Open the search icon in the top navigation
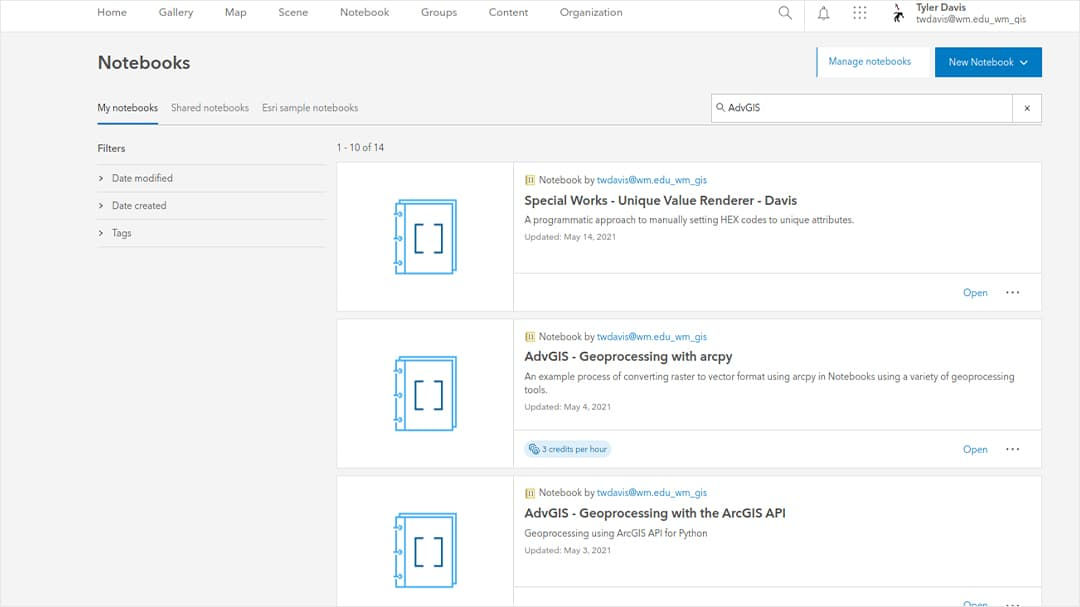Image resolution: width=1080 pixels, height=607 pixels. pos(784,13)
